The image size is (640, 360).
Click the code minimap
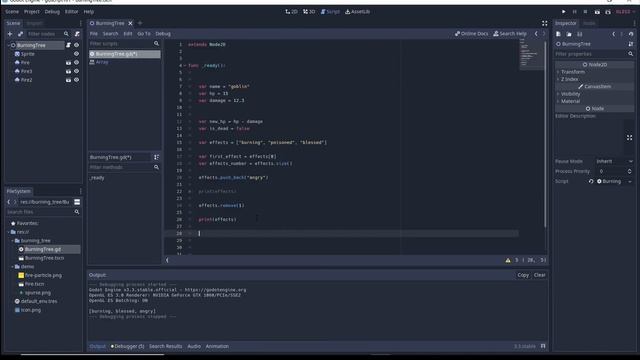(531, 54)
